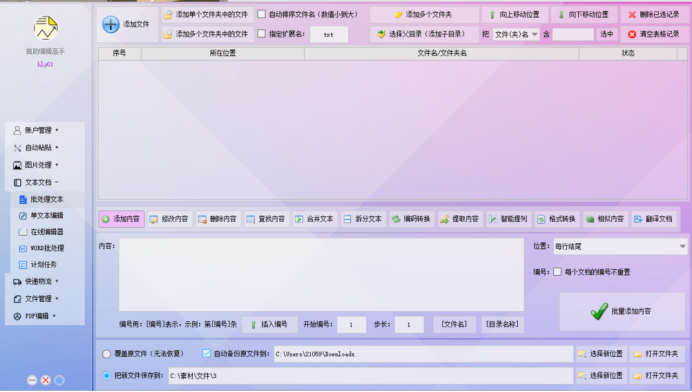Open 在线编辑器 in sidebar
This screenshot has height=392, width=692.
(47, 232)
